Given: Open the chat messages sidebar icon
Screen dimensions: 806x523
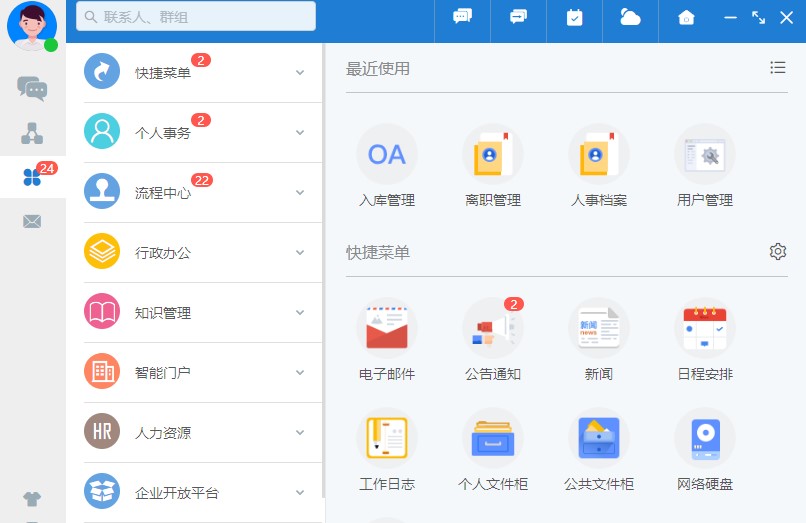Looking at the screenshot, I should coord(32,88).
